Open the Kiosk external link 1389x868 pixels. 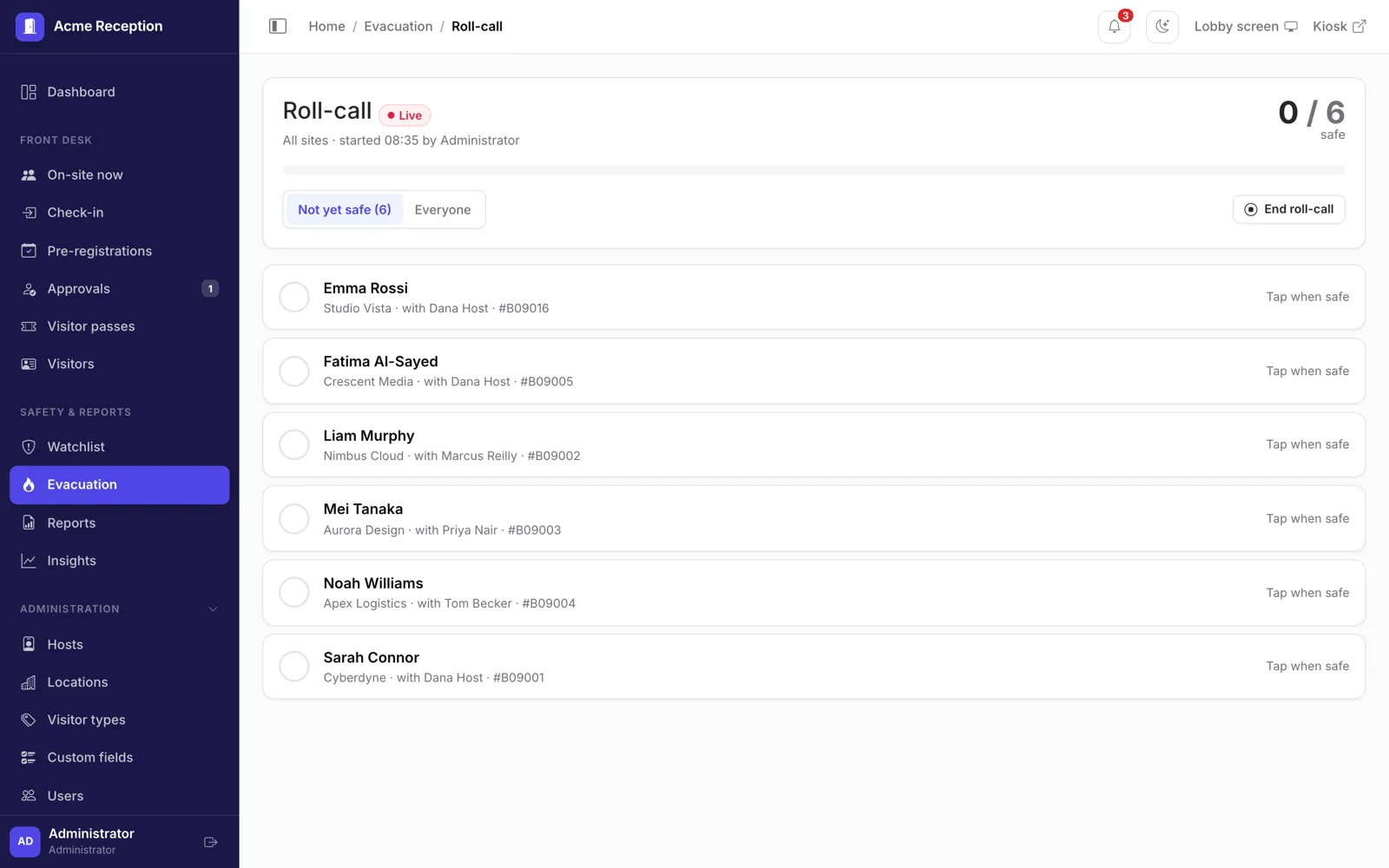pyautogui.click(x=1340, y=26)
